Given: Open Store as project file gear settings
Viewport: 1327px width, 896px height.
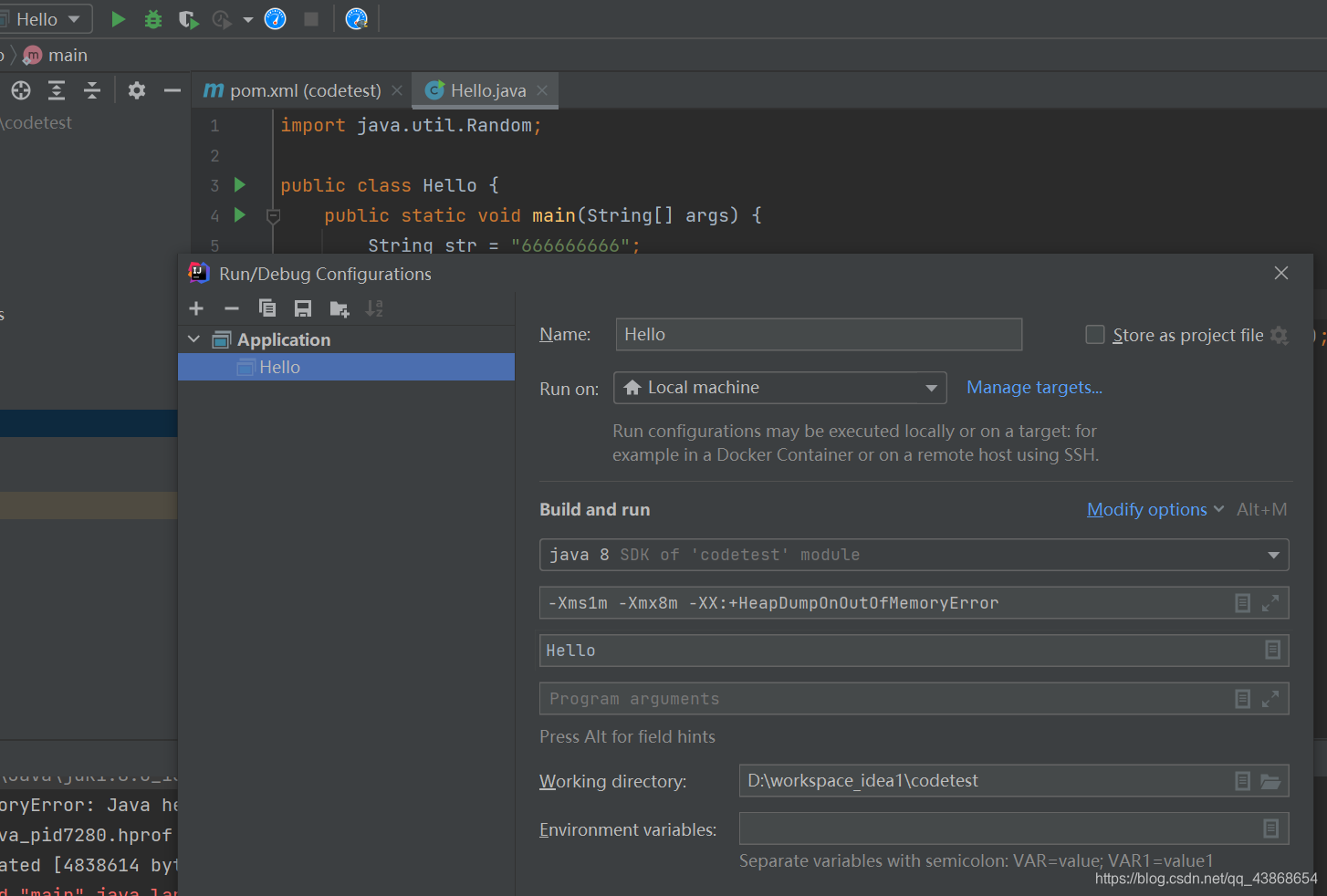Looking at the screenshot, I should coord(1280,335).
